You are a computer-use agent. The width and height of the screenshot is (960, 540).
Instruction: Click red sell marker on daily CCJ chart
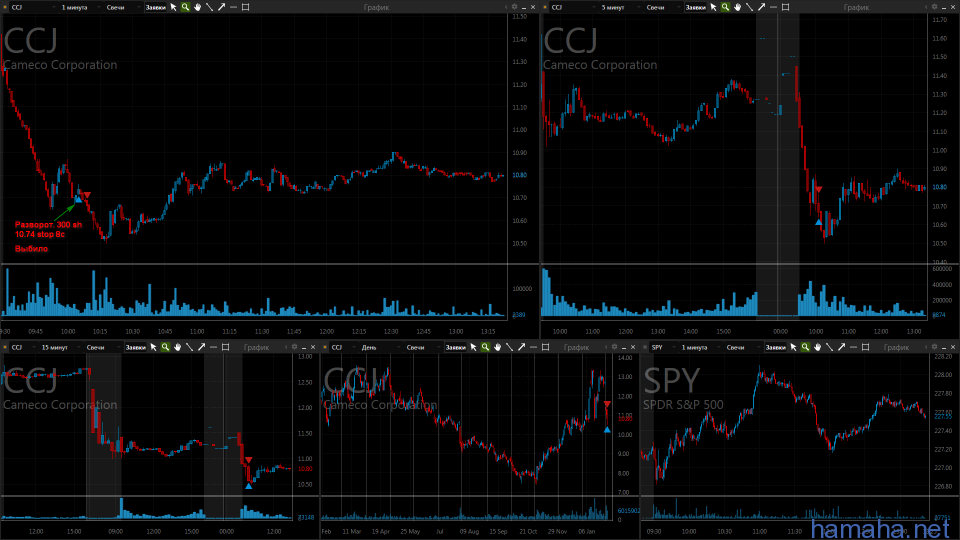(x=607, y=404)
